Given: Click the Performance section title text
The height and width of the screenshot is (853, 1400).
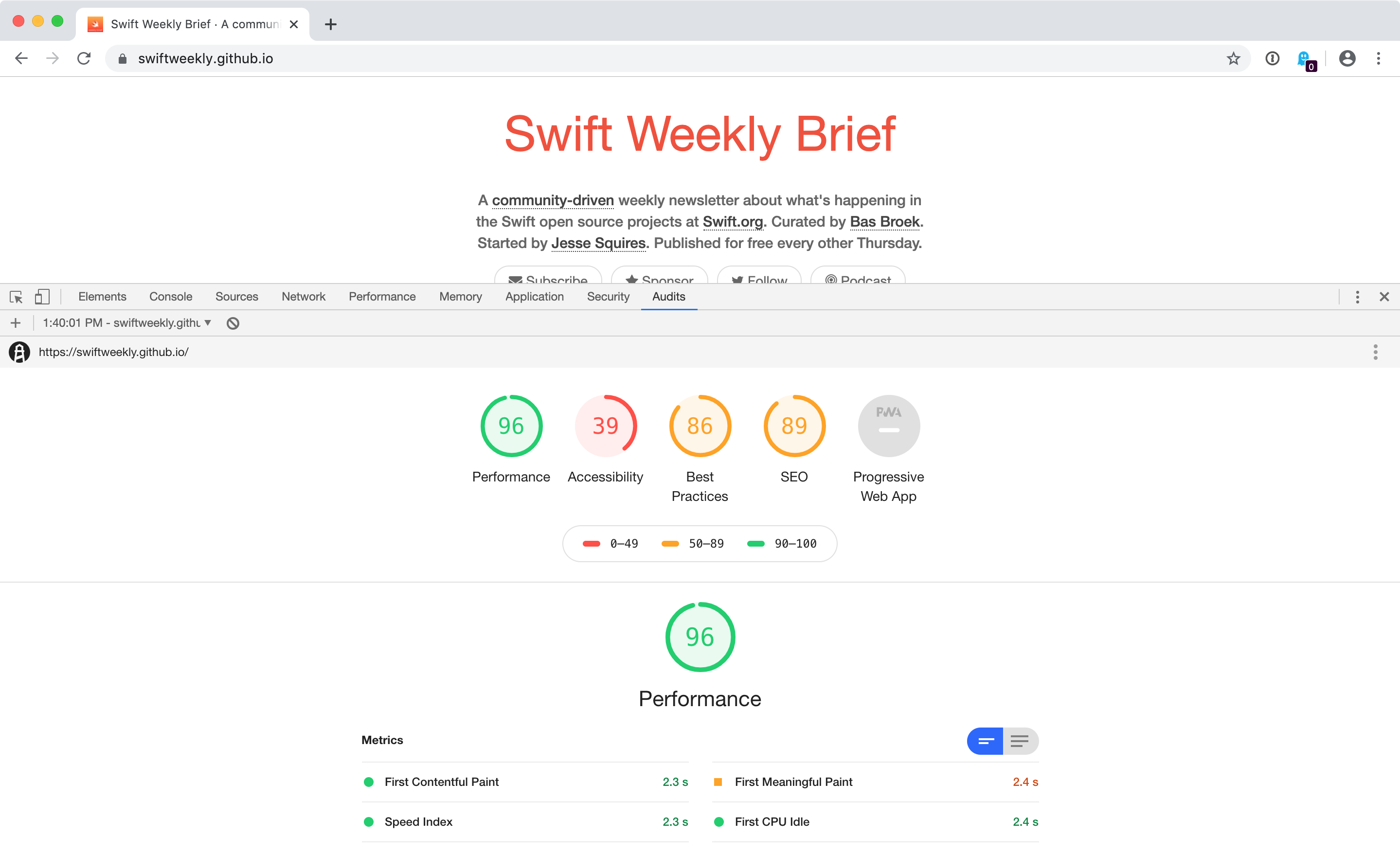Looking at the screenshot, I should point(700,699).
